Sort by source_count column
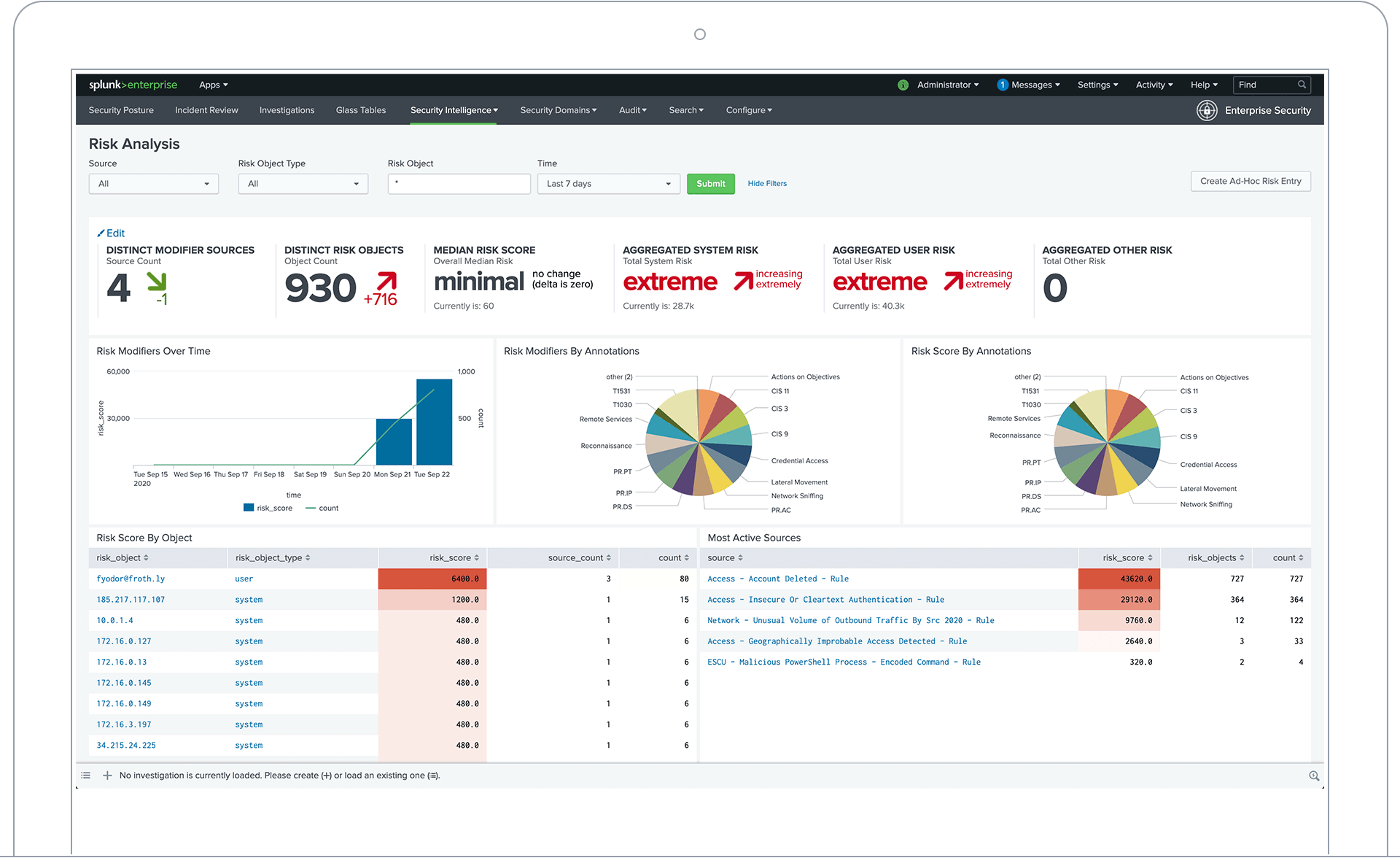Image resolution: width=1400 pixels, height=858 pixels. tap(580, 557)
